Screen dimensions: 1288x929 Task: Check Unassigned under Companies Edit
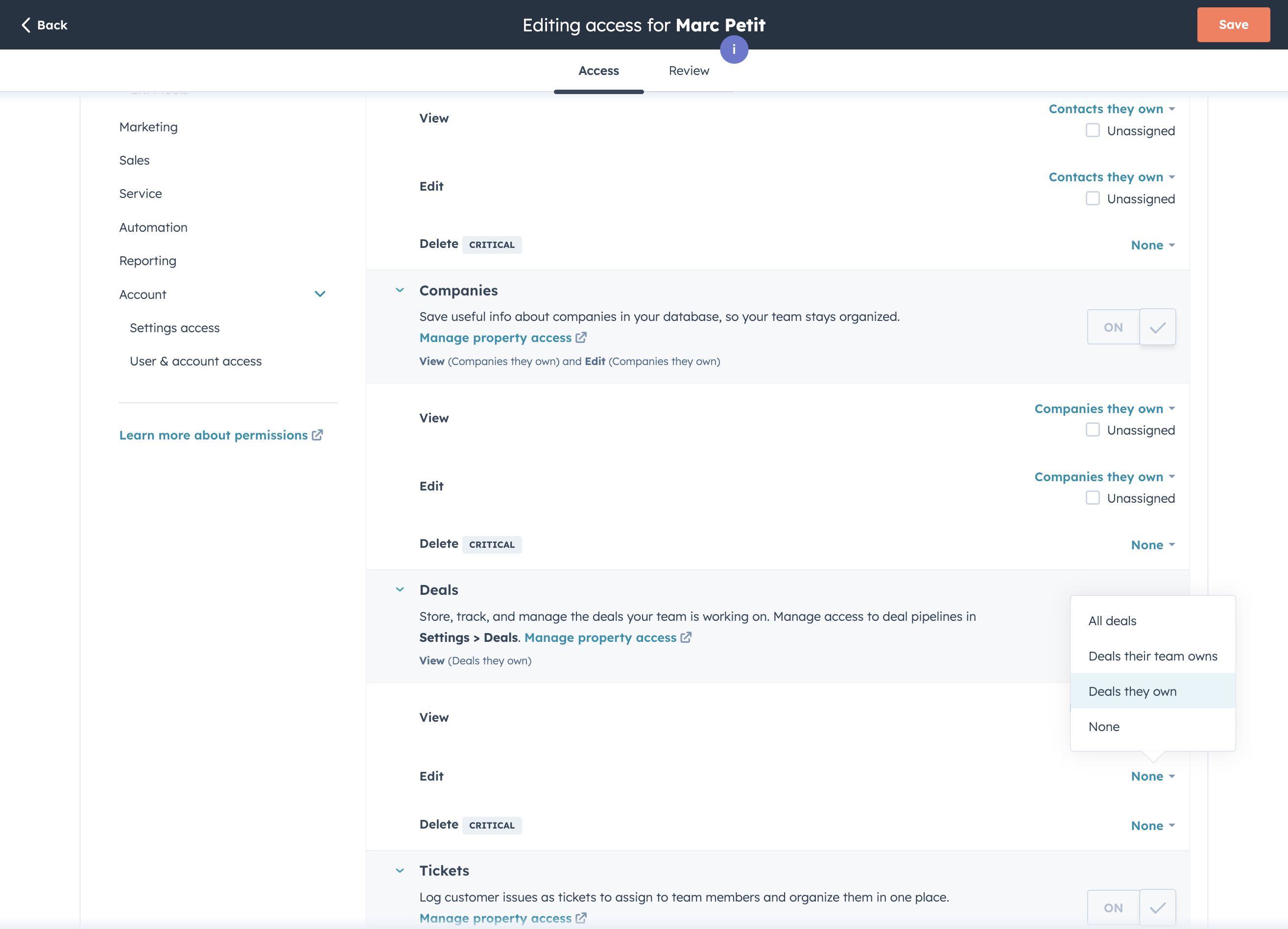[x=1093, y=498]
